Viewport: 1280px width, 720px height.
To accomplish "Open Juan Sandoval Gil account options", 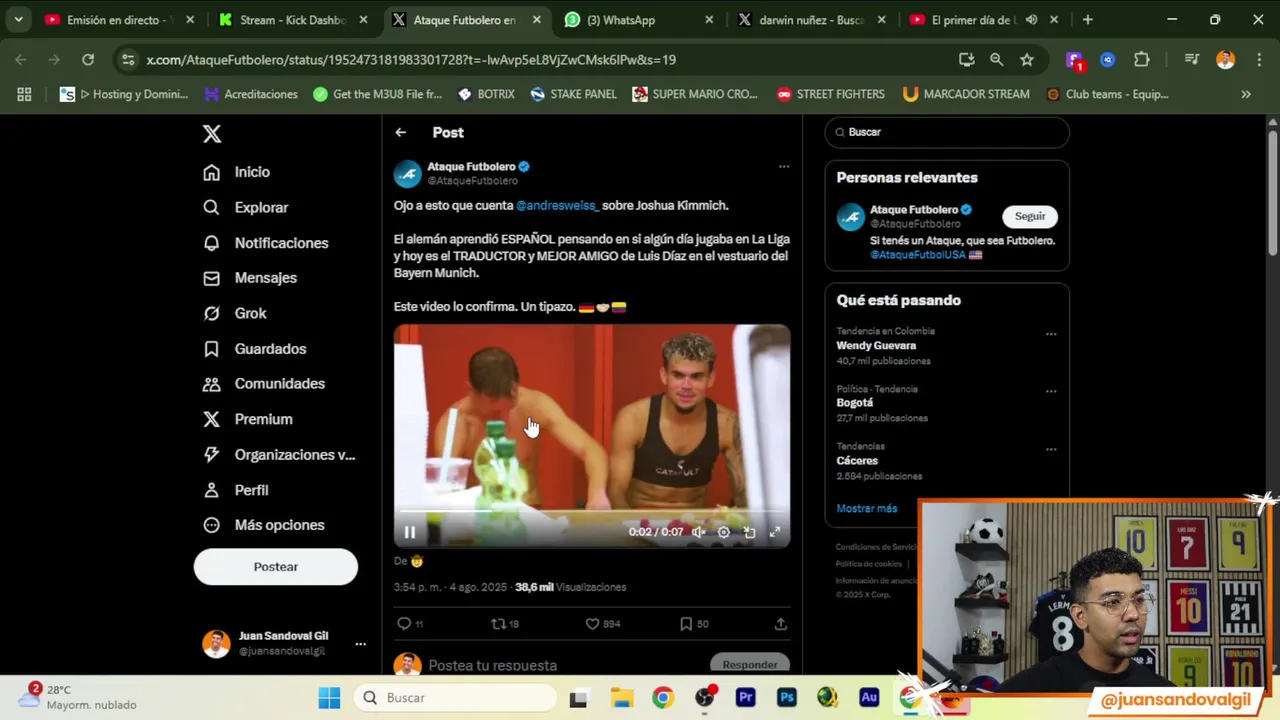I will click(x=360, y=644).
